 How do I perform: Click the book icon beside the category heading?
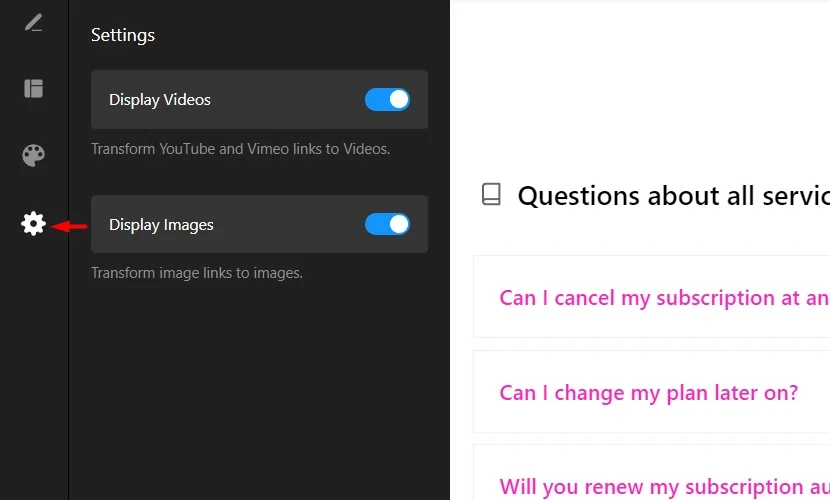point(491,194)
